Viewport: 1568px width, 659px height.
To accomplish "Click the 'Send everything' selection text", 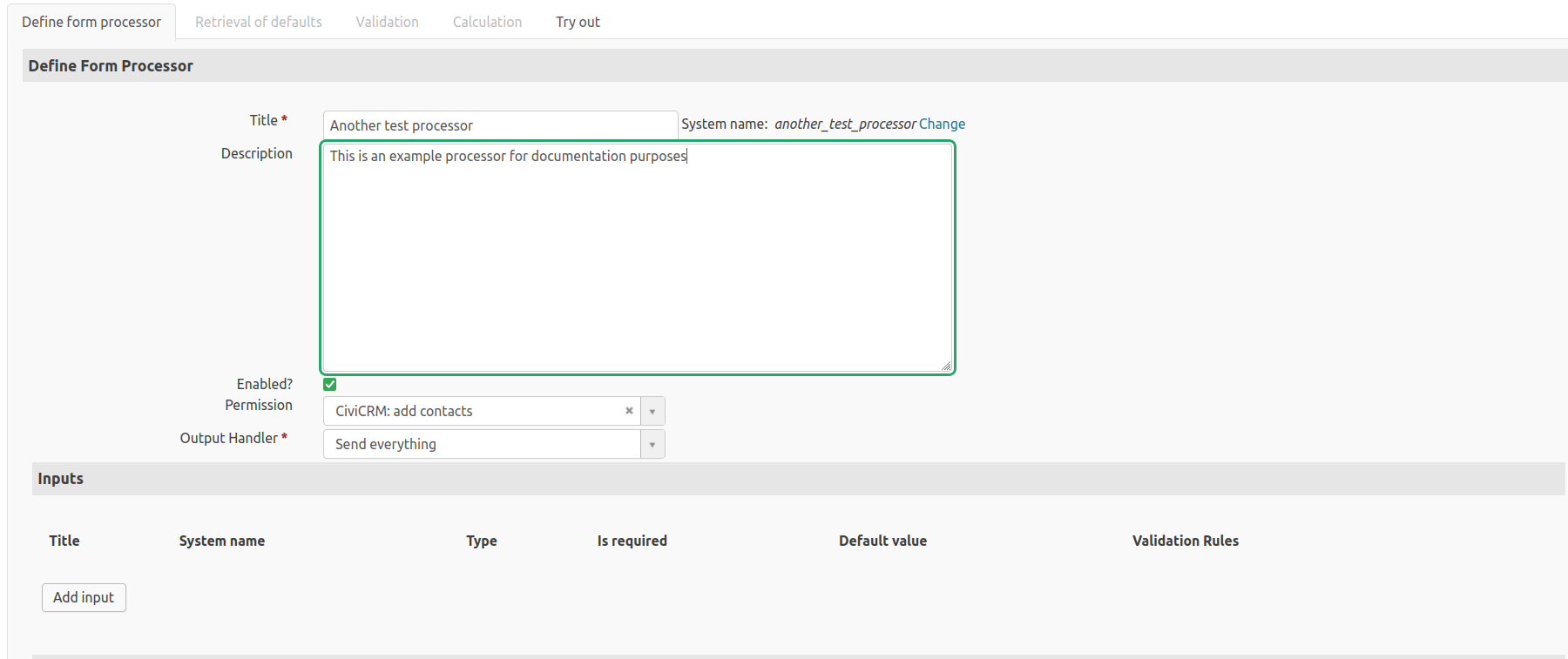I will coord(386,444).
